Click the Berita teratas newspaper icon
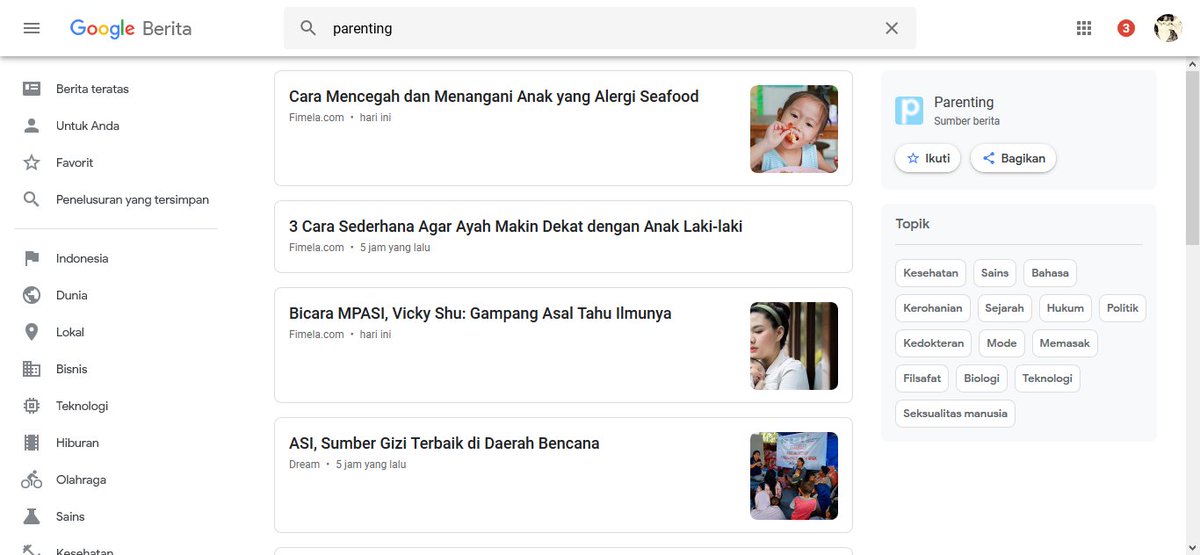The width and height of the screenshot is (1200, 555). click(x=32, y=89)
